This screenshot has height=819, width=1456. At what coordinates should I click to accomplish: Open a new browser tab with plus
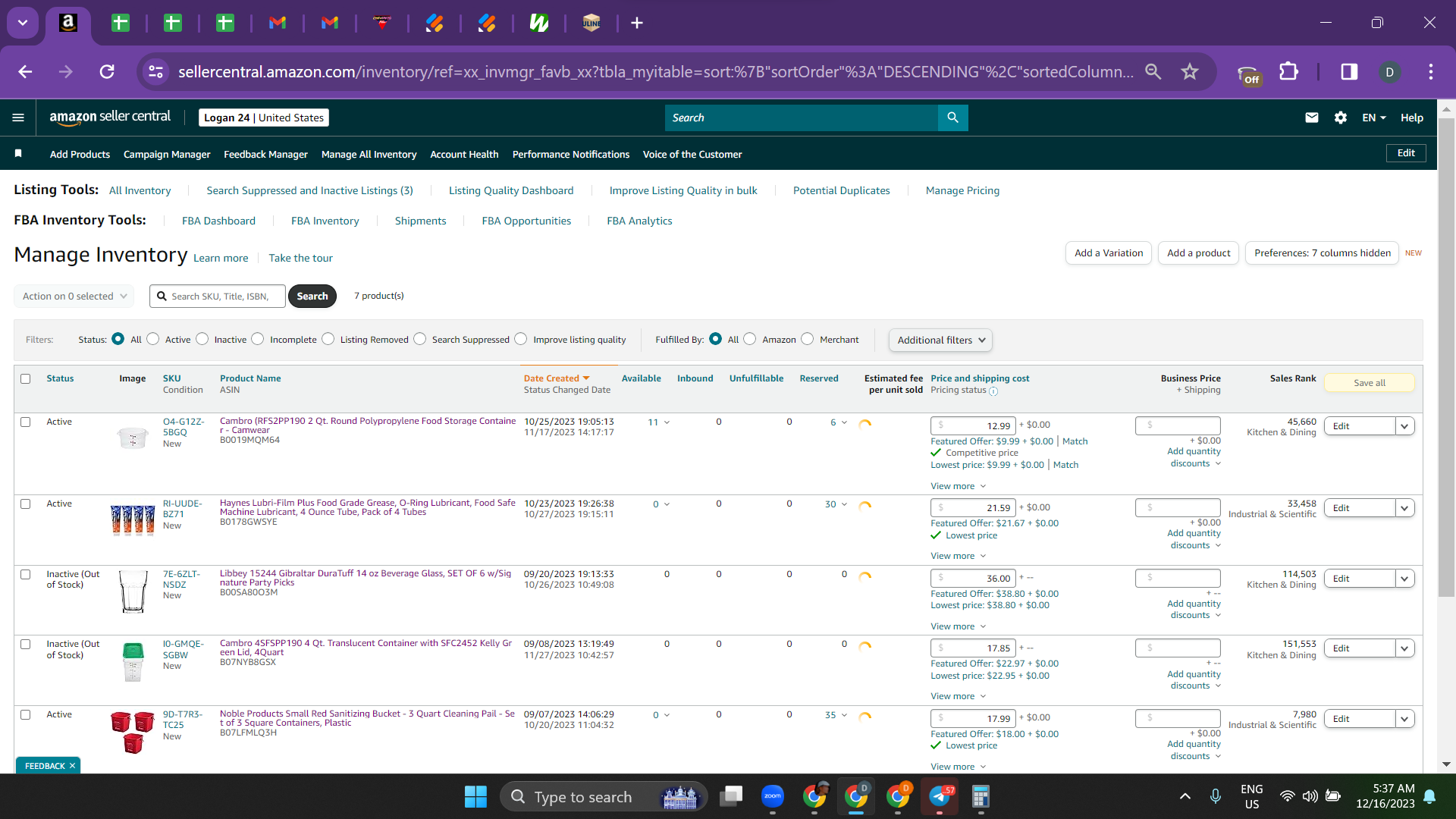(x=637, y=24)
